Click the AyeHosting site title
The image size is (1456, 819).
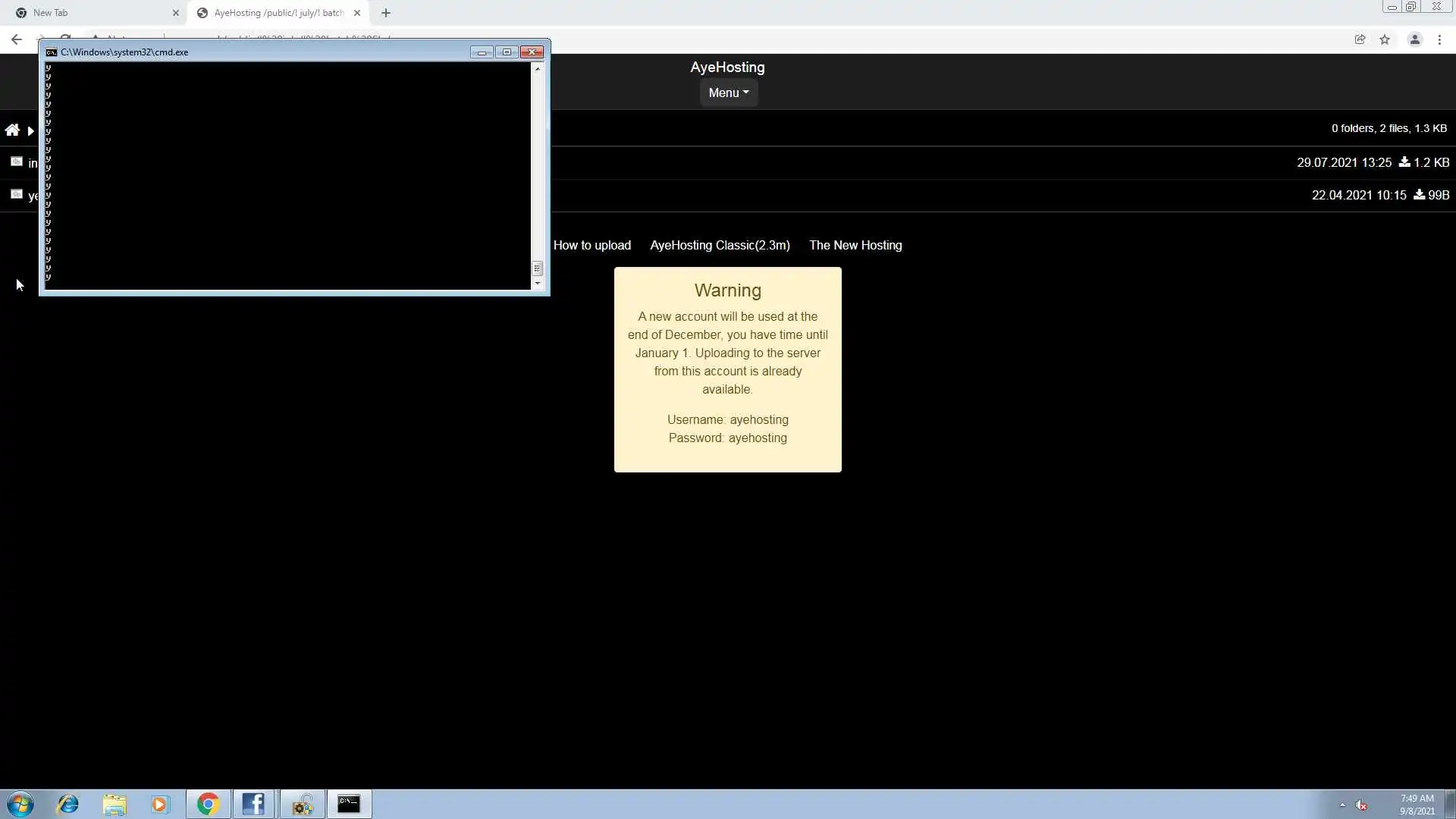727,67
